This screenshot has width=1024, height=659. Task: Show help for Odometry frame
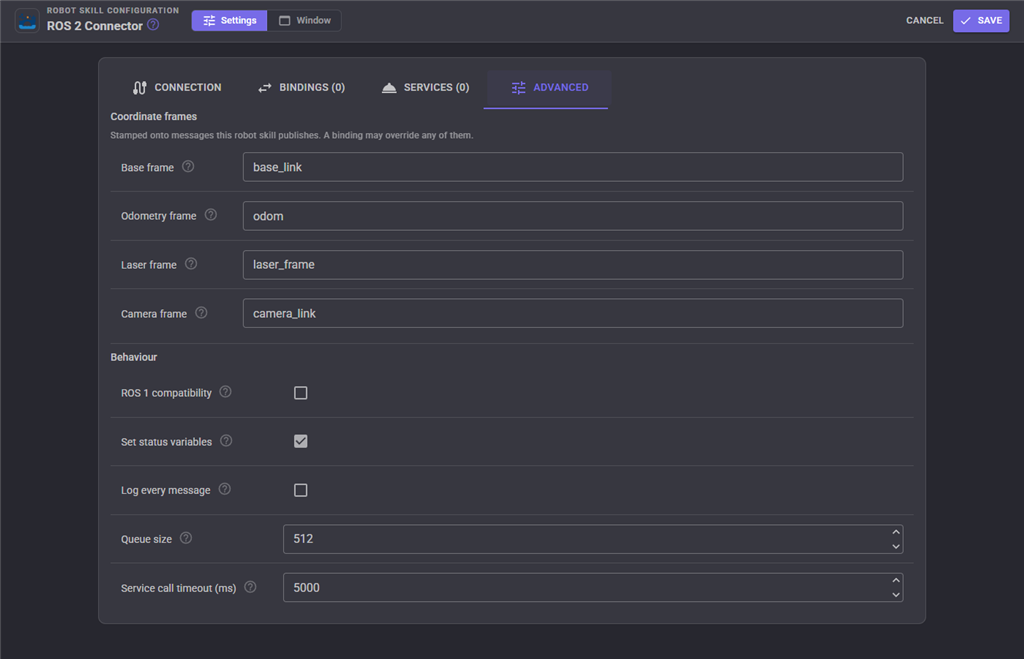click(x=210, y=215)
